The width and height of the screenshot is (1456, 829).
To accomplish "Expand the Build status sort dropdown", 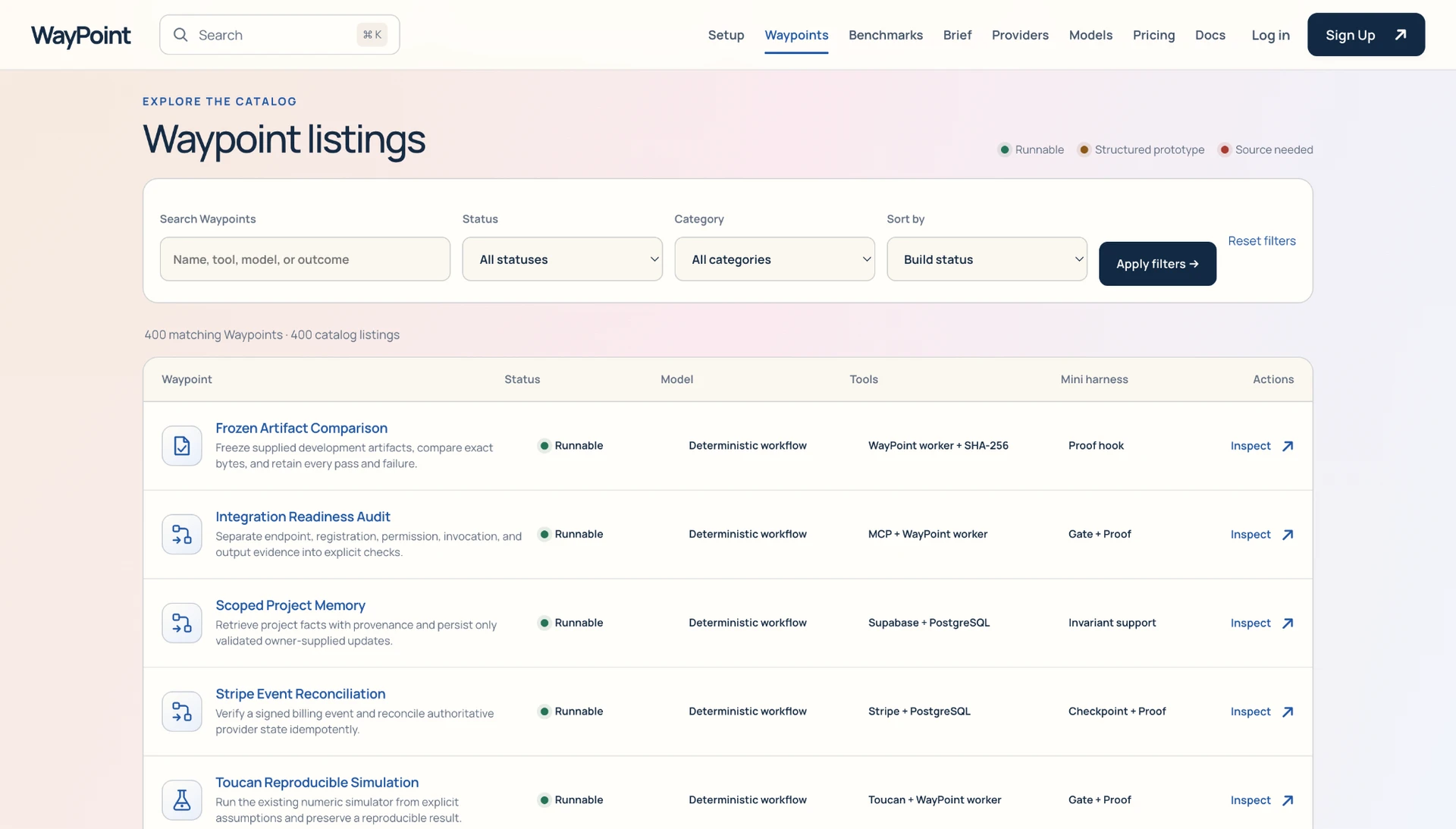I will click(x=987, y=259).
